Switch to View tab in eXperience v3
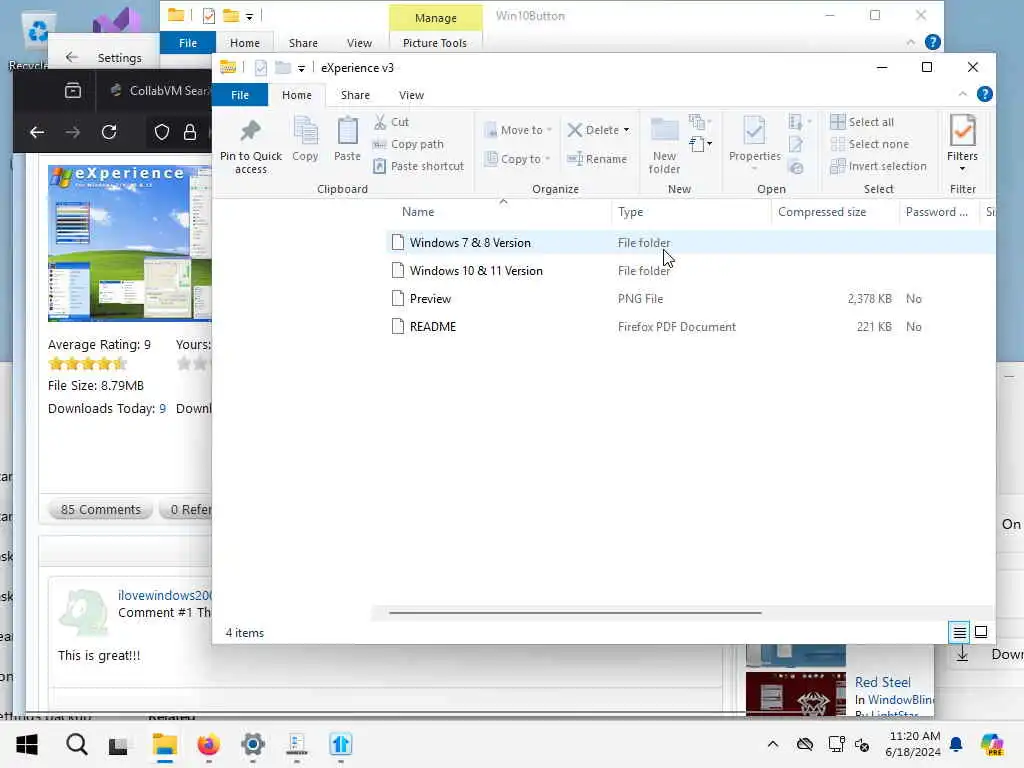This screenshot has width=1024, height=768. pyautogui.click(x=411, y=95)
